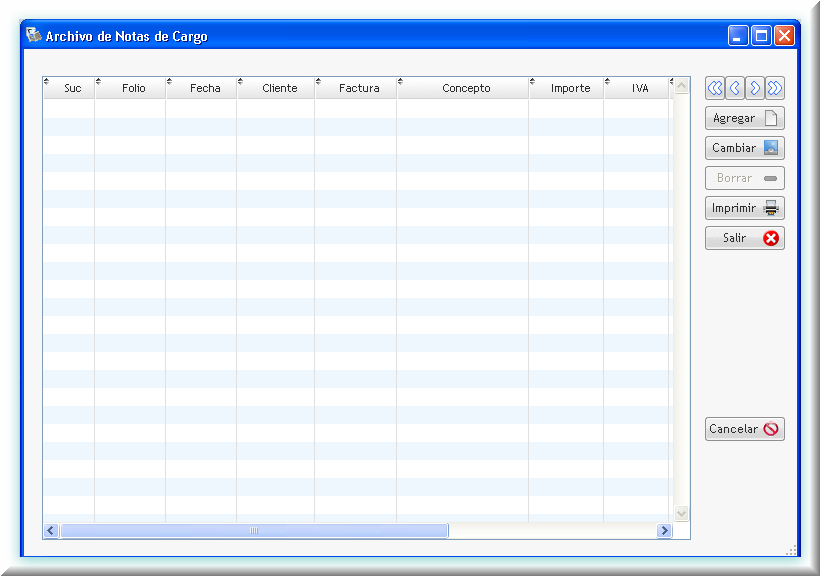820x576 pixels.
Task: Sort by the Importe column header
Action: tap(566, 88)
